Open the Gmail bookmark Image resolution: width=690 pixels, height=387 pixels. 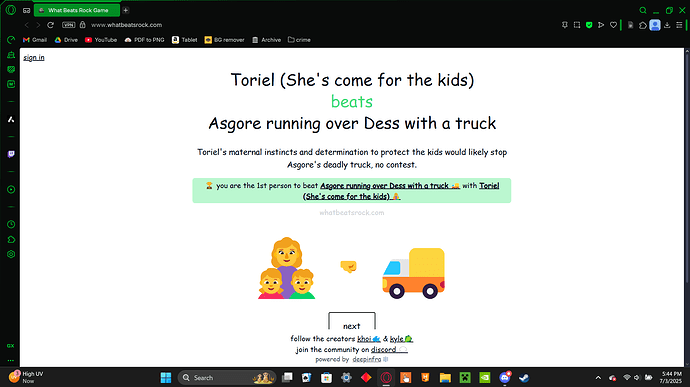(x=35, y=40)
